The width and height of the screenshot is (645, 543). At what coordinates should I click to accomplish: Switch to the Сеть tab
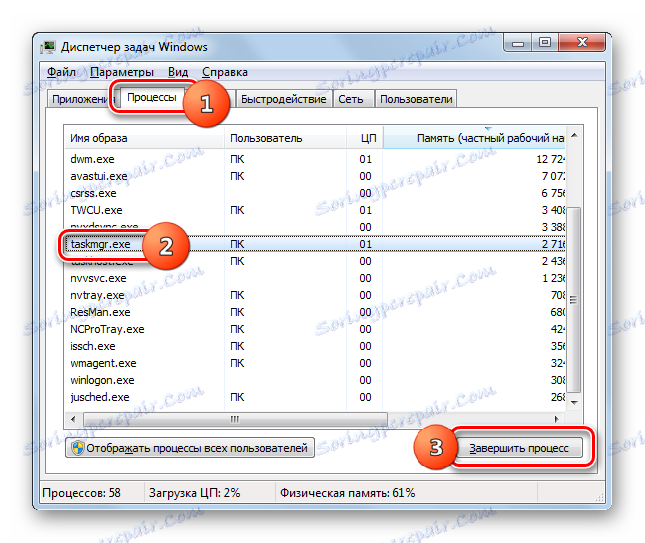coord(353,99)
